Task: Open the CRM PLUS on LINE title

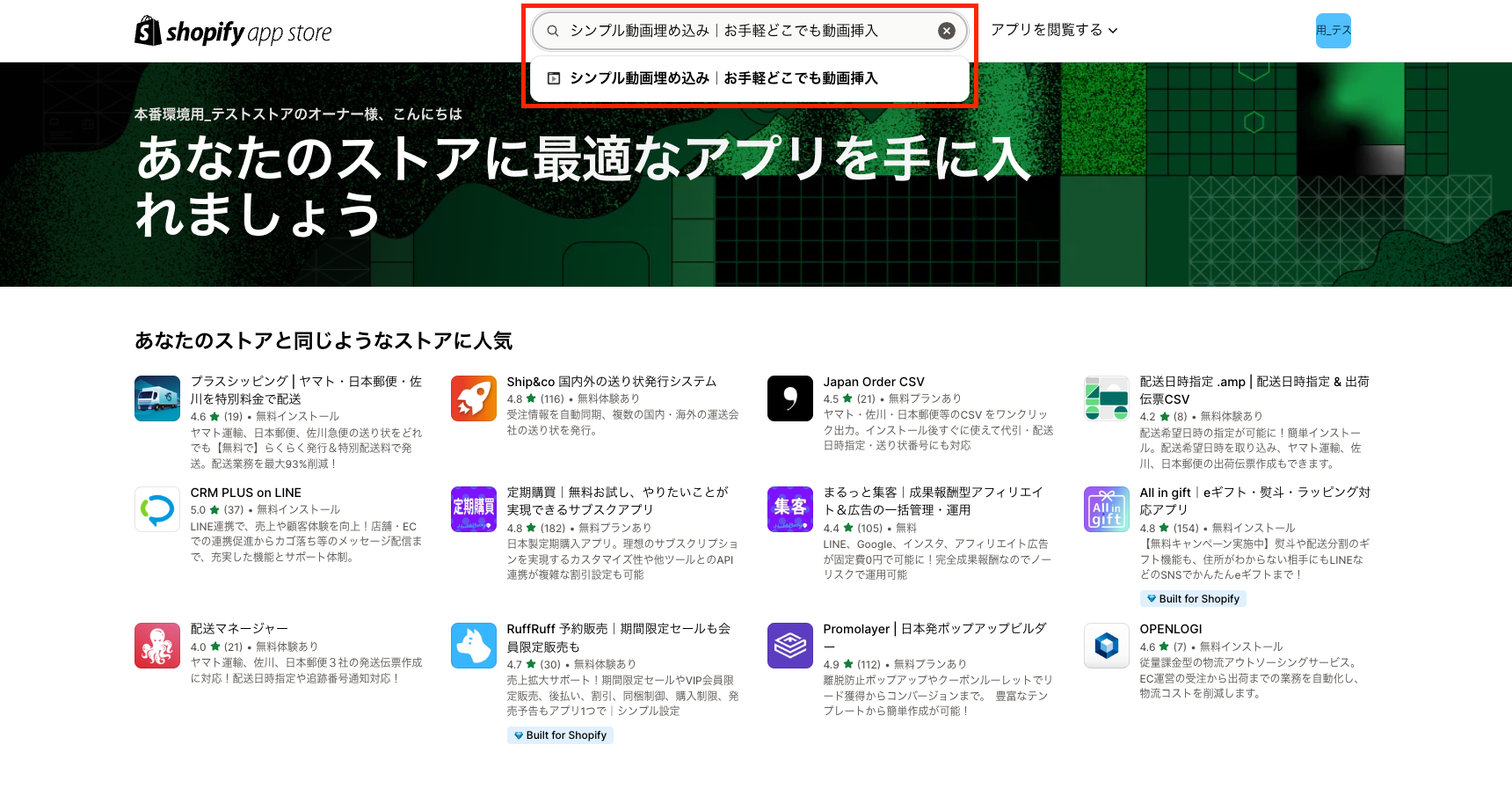Action: pos(246,493)
